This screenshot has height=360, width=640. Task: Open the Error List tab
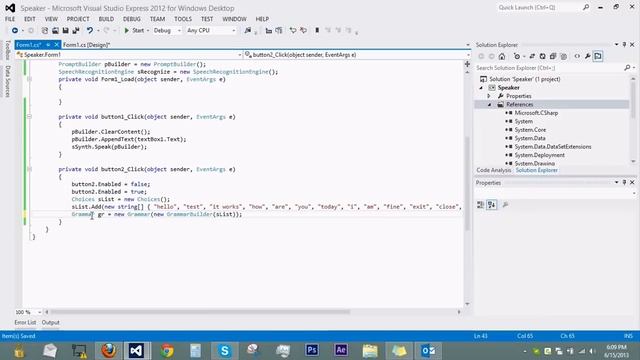25,322
